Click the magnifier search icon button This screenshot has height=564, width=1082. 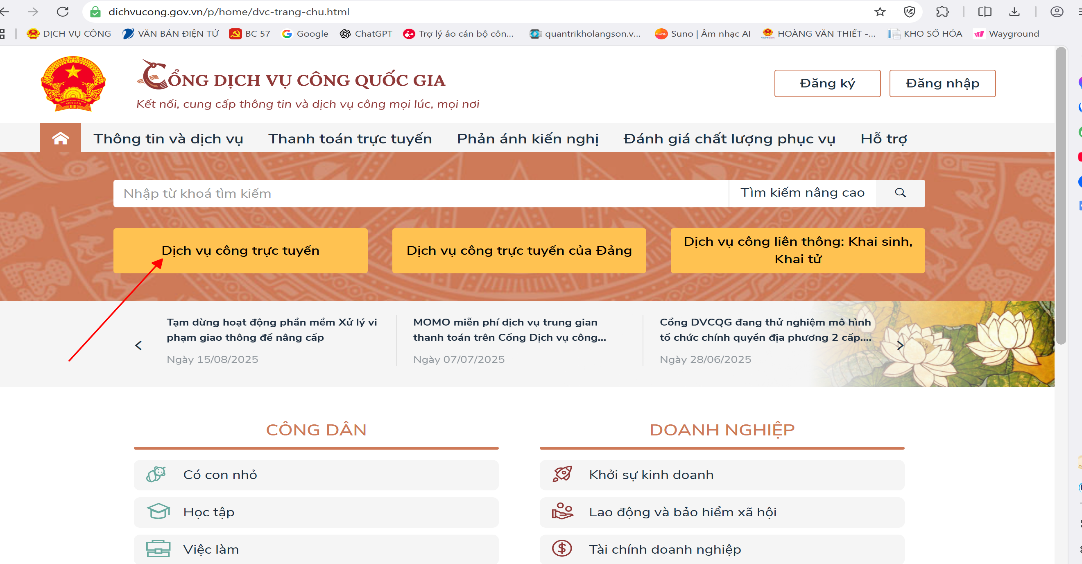coord(900,193)
